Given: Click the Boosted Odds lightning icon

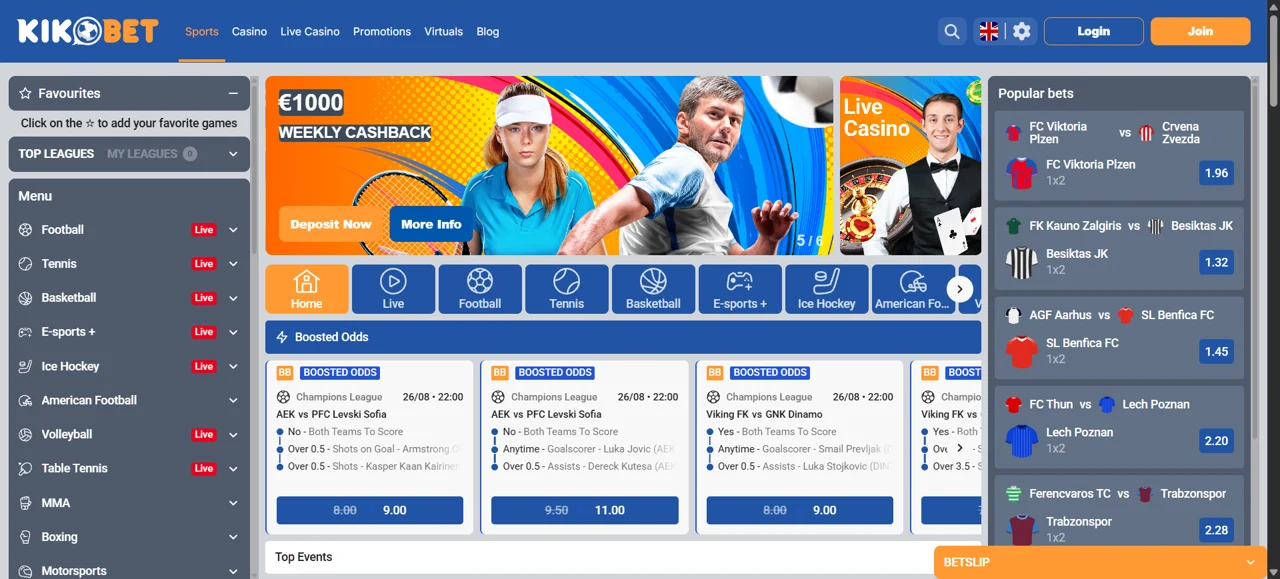Looking at the screenshot, I should pos(282,337).
